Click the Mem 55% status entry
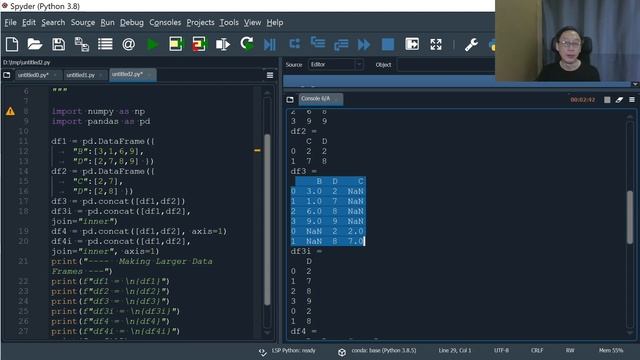Image resolution: width=640 pixels, height=360 pixels. point(611,351)
